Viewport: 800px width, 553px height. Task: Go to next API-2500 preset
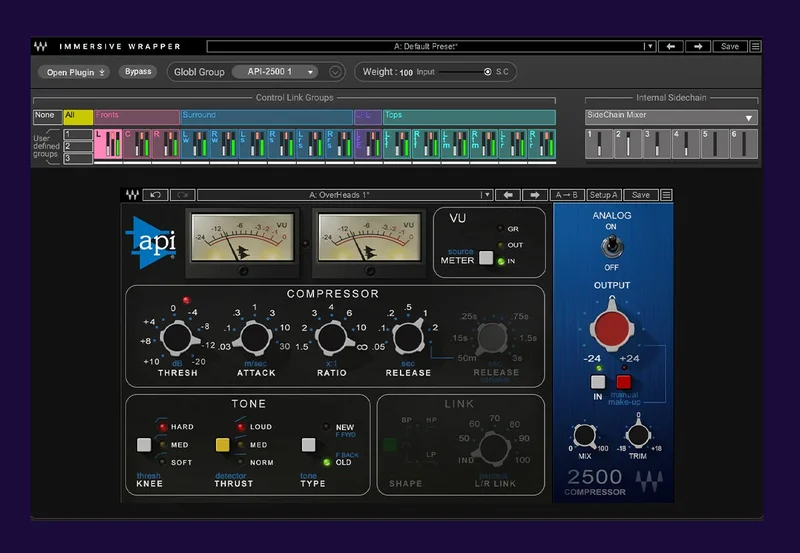(535, 195)
